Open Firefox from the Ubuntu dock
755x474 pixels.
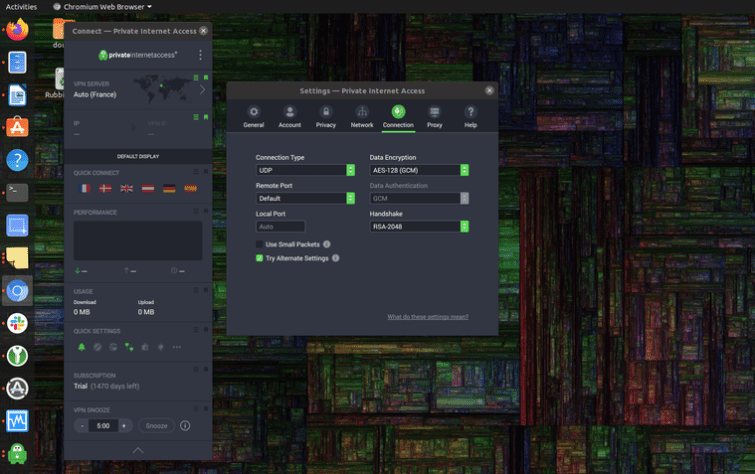click(17, 31)
